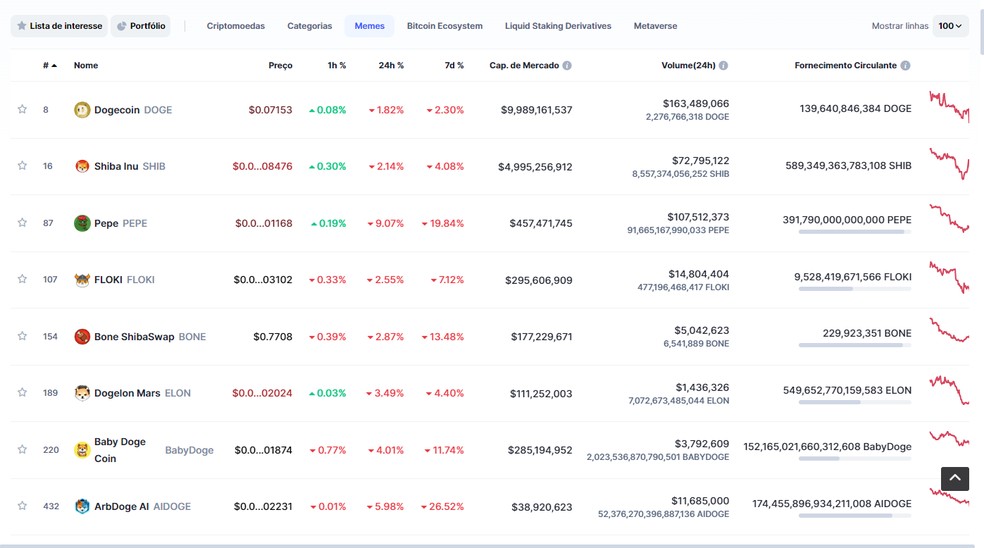The image size is (984, 548).
Task: Click info icon next to Fornecimento Circulante
Action: [x=906, y=65]
